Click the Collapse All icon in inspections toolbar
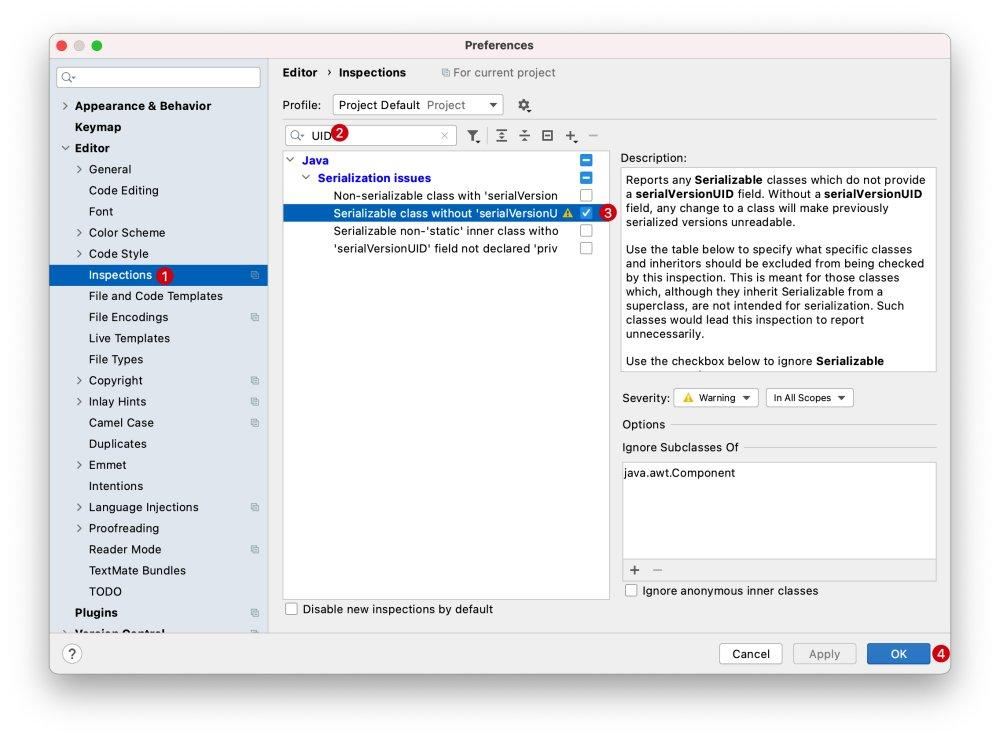 click(524, 136)
